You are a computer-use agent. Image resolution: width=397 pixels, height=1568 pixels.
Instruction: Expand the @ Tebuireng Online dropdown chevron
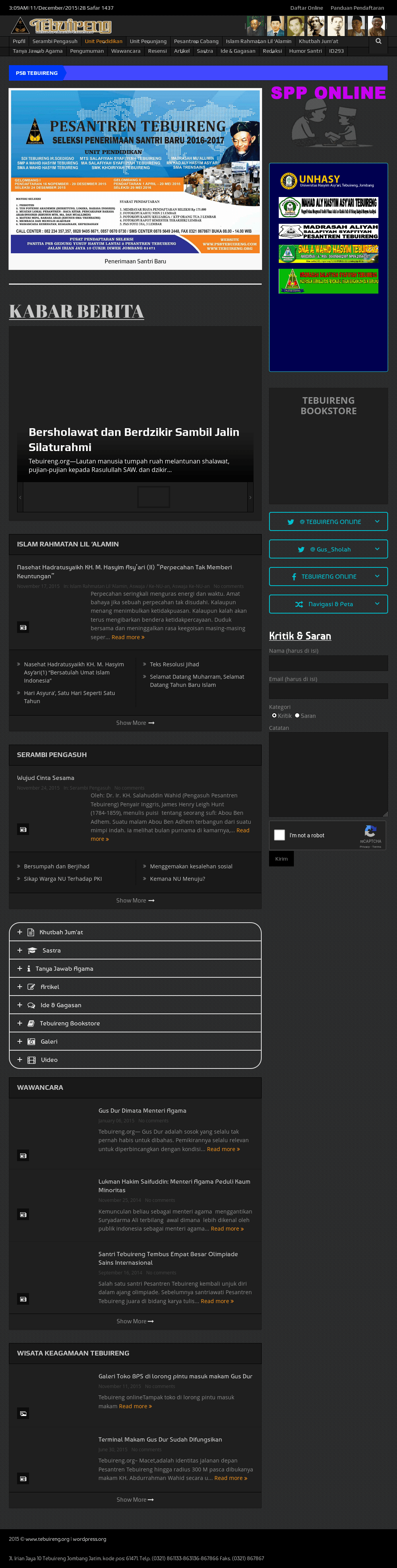click(x=377, y=522)
